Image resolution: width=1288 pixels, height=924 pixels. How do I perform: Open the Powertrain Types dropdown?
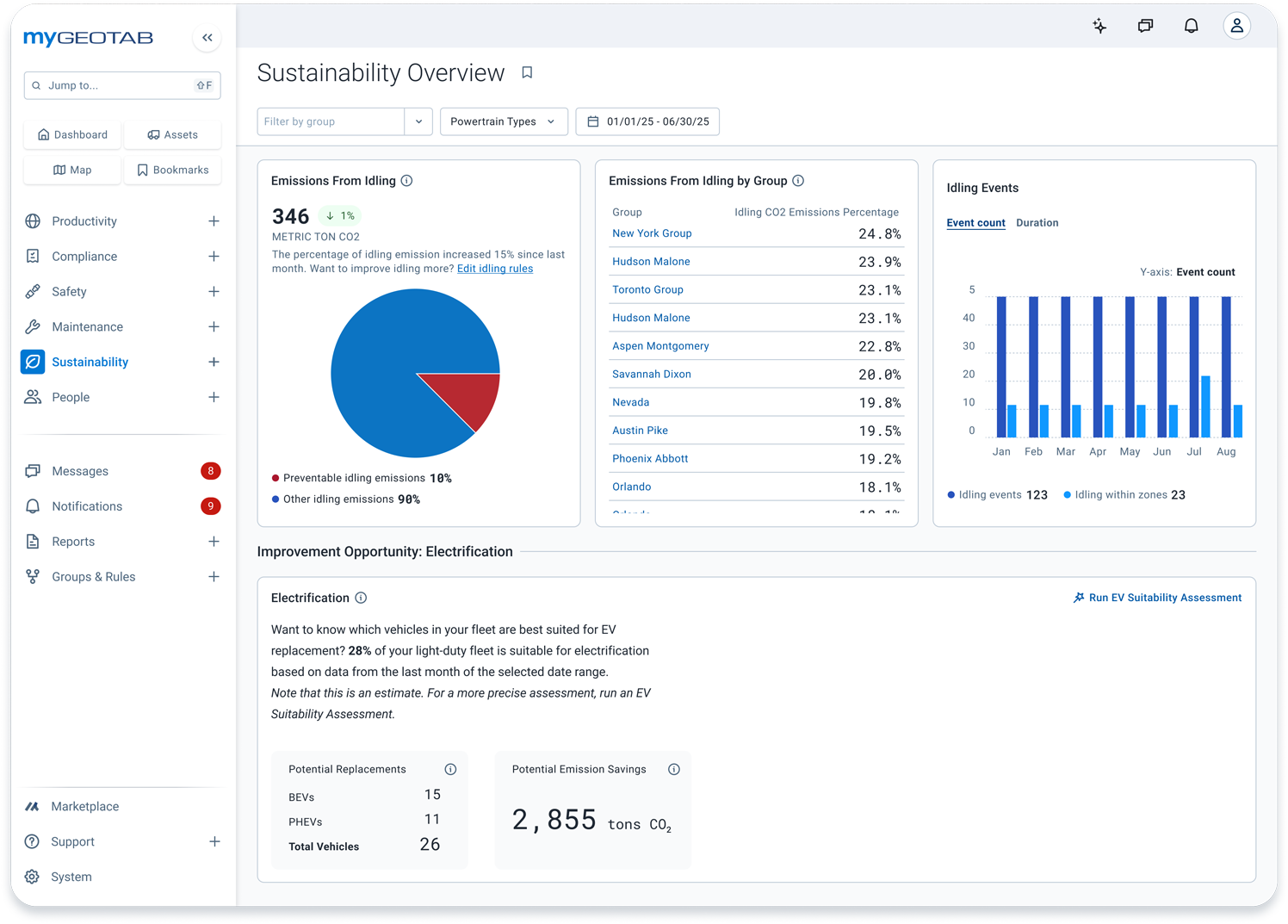click(503, 121)
